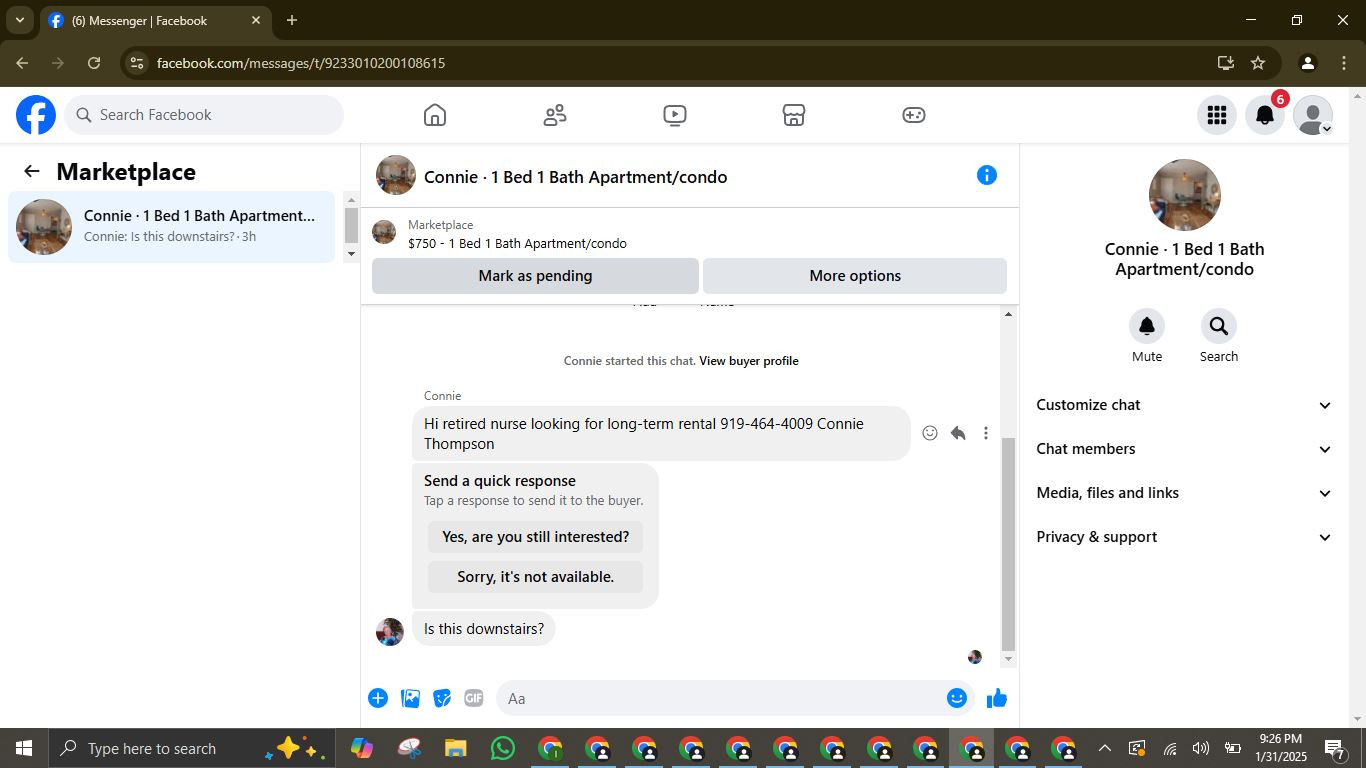Send a thumbs-up like

click(x=997, y=698)
